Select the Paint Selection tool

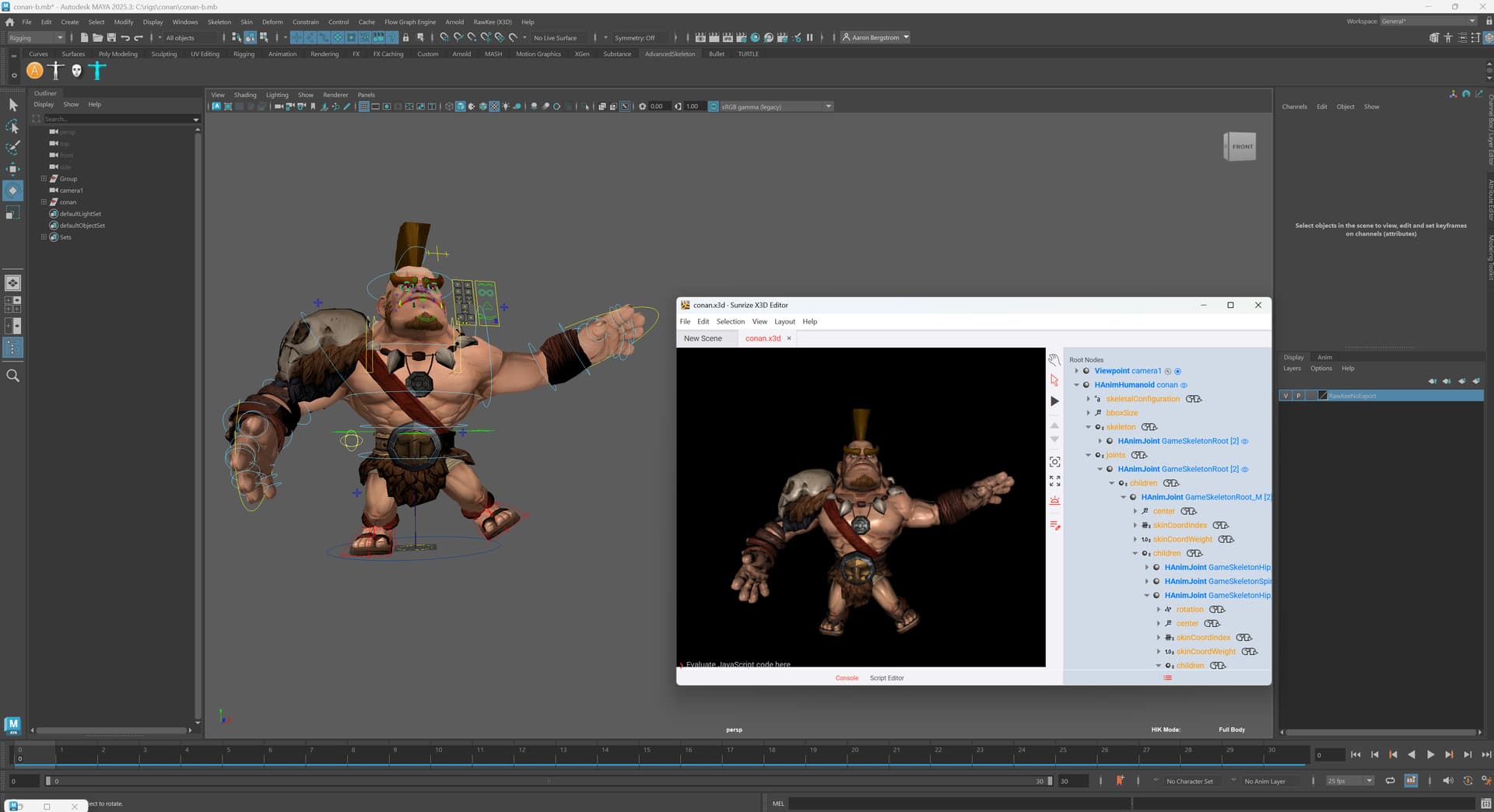pyautogui.click(x=13, y=148)
